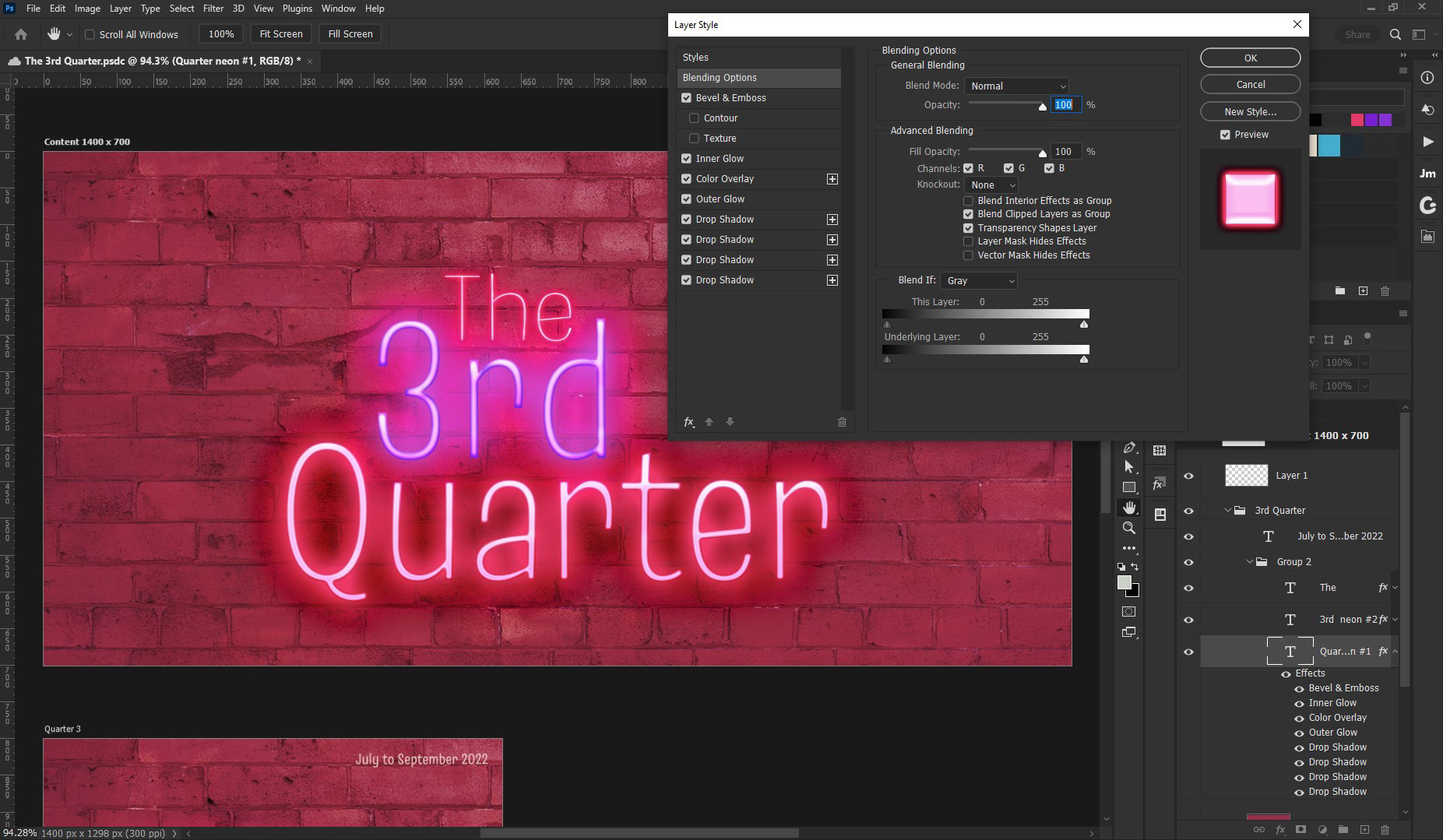Link layers icon at Layers panel bottom
This screenshot has width=1443, height=840.
click(x=1258, y=830)
